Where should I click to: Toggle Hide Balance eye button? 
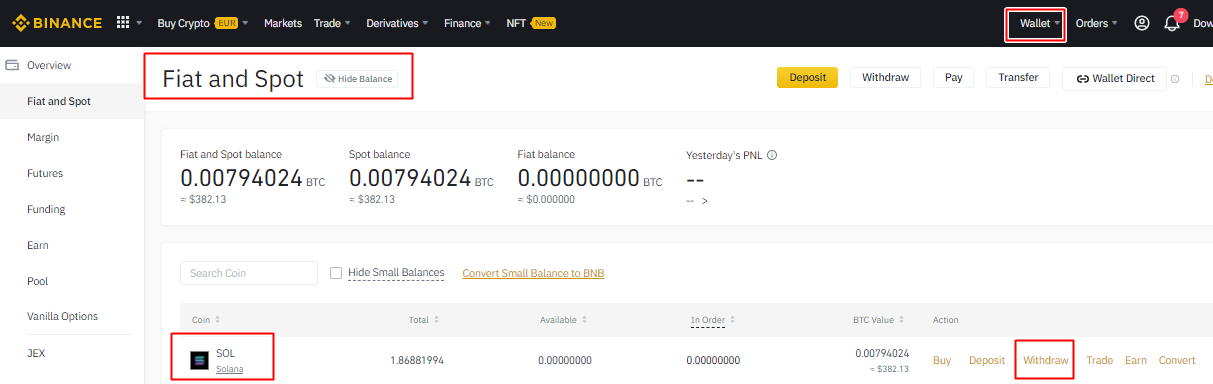tap(357, 79)
